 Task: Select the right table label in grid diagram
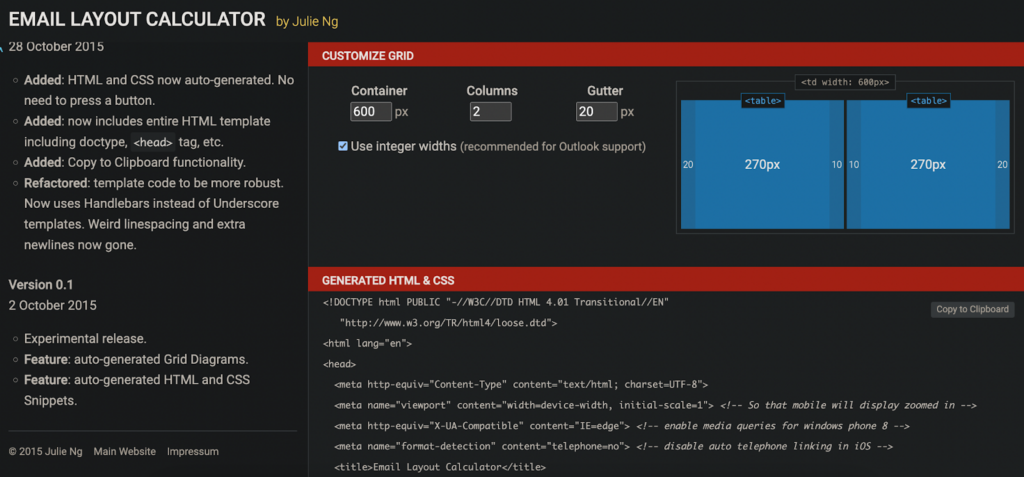point(928,101)
